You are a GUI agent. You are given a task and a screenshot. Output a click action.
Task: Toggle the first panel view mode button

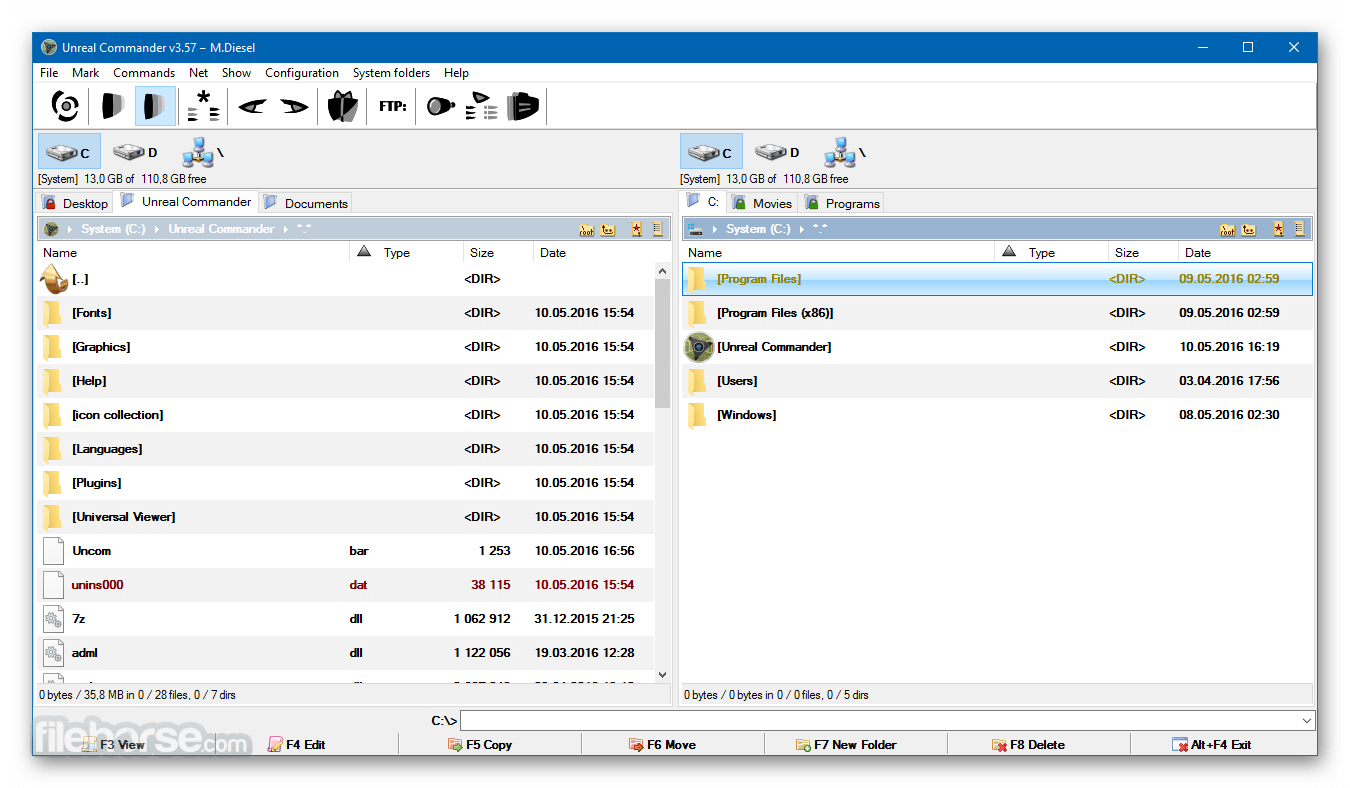(112, 105)
